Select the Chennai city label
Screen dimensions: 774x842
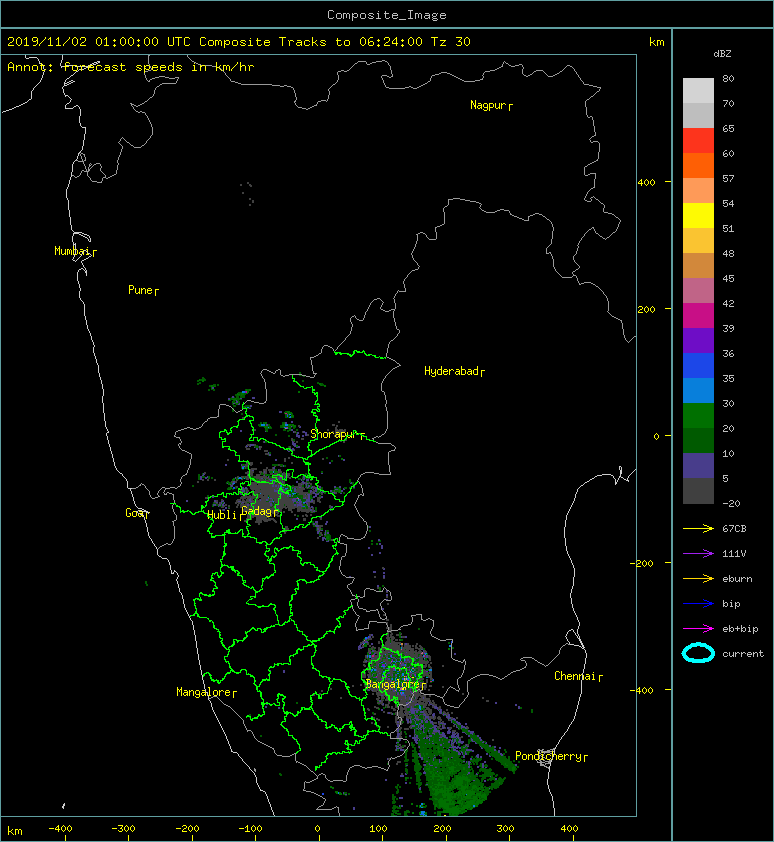coord(575,676)
